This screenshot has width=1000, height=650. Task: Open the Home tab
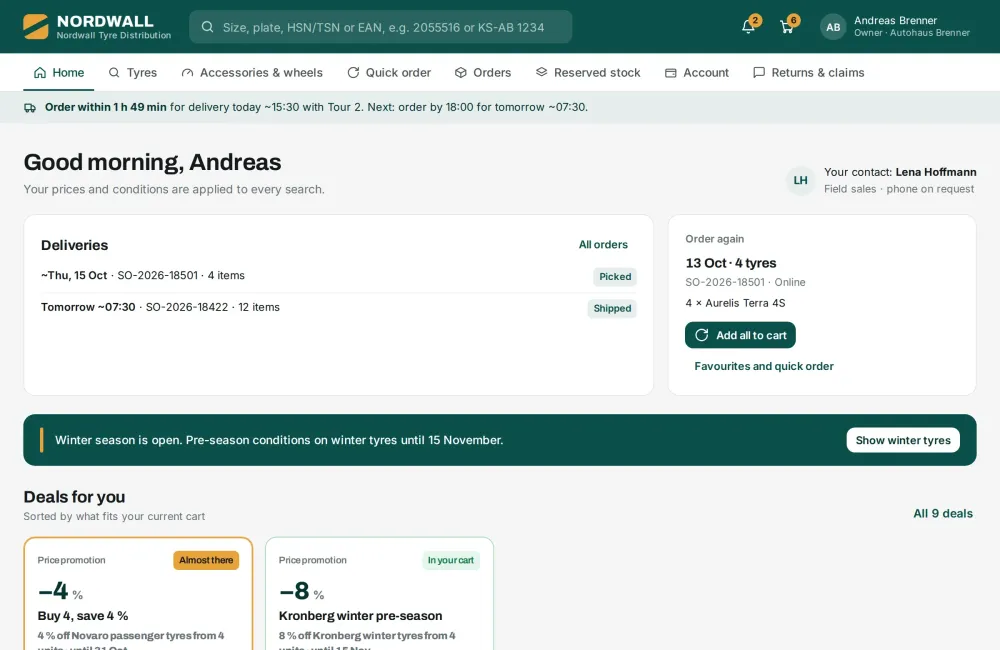59,73
